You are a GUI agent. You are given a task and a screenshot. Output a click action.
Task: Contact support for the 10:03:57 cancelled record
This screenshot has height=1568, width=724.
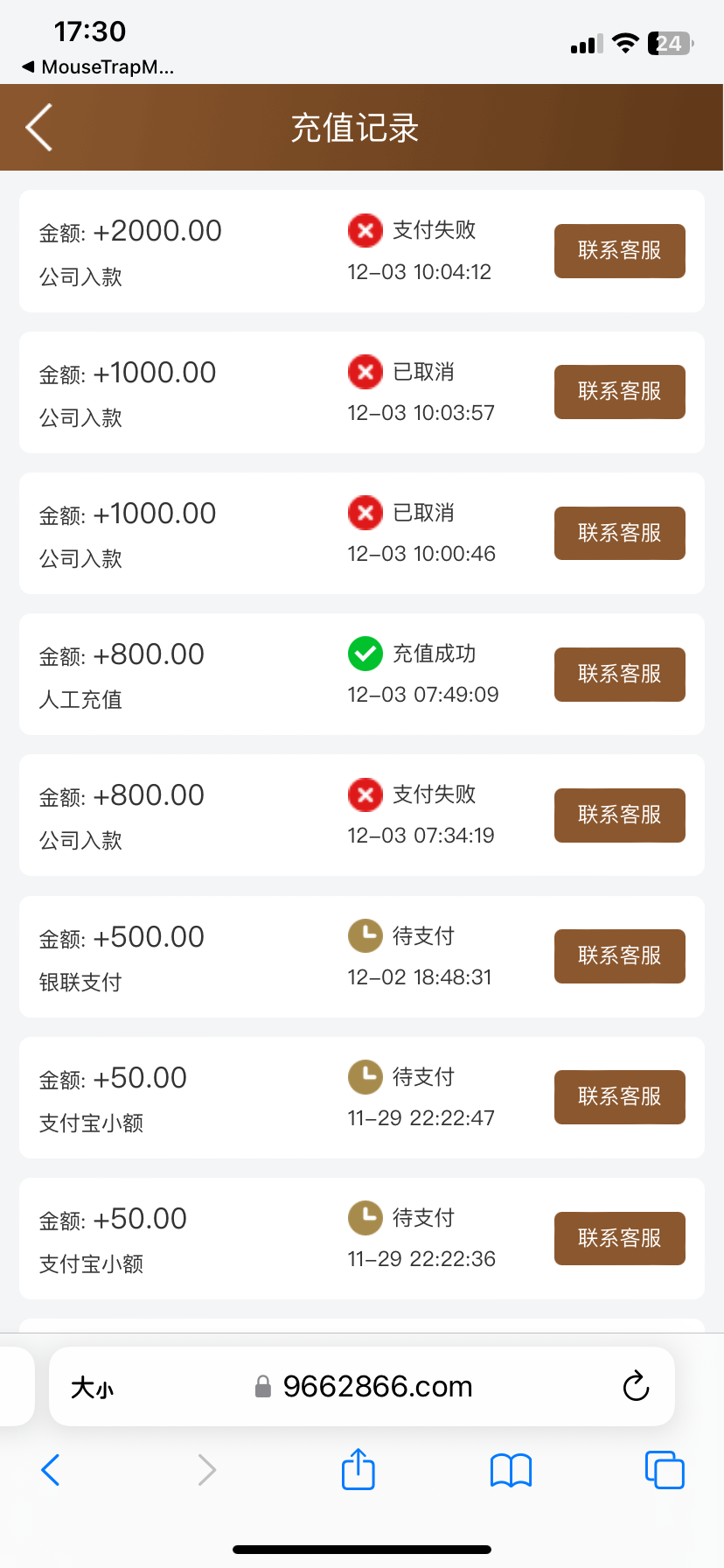(x=619, y=392)
